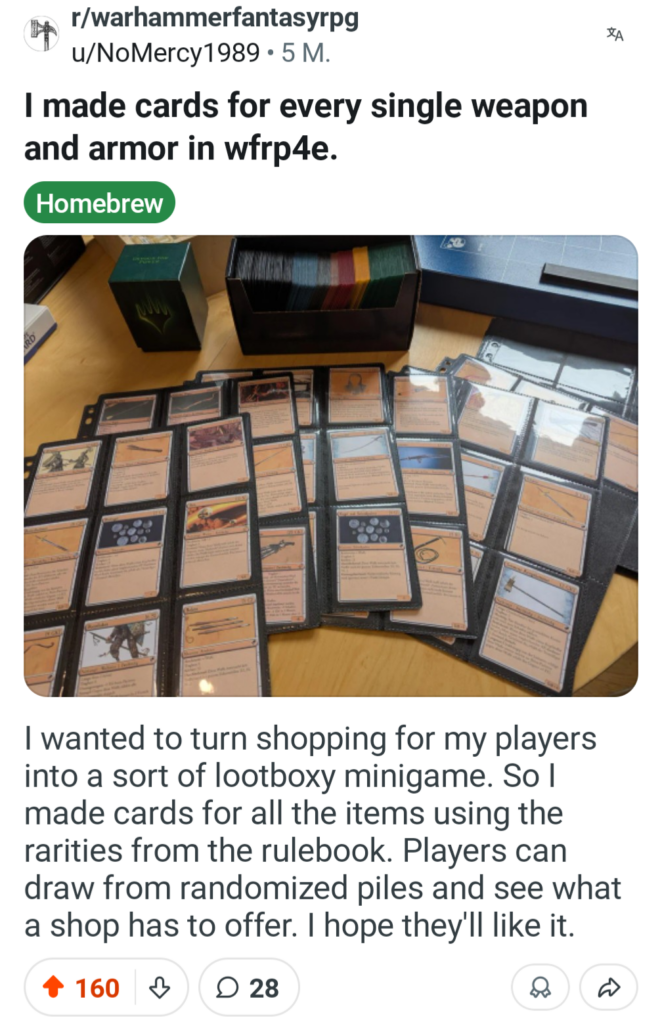Tap the card storage box in photo
This screenshot has width=662, height=1024.
point(324,293)
